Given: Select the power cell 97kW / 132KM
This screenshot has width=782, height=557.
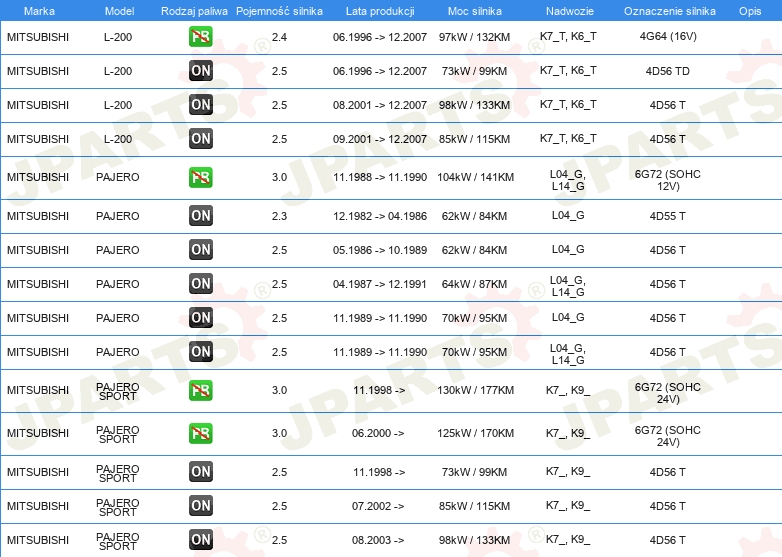Looking at the screenshot, I should click(x=474, y=37).
